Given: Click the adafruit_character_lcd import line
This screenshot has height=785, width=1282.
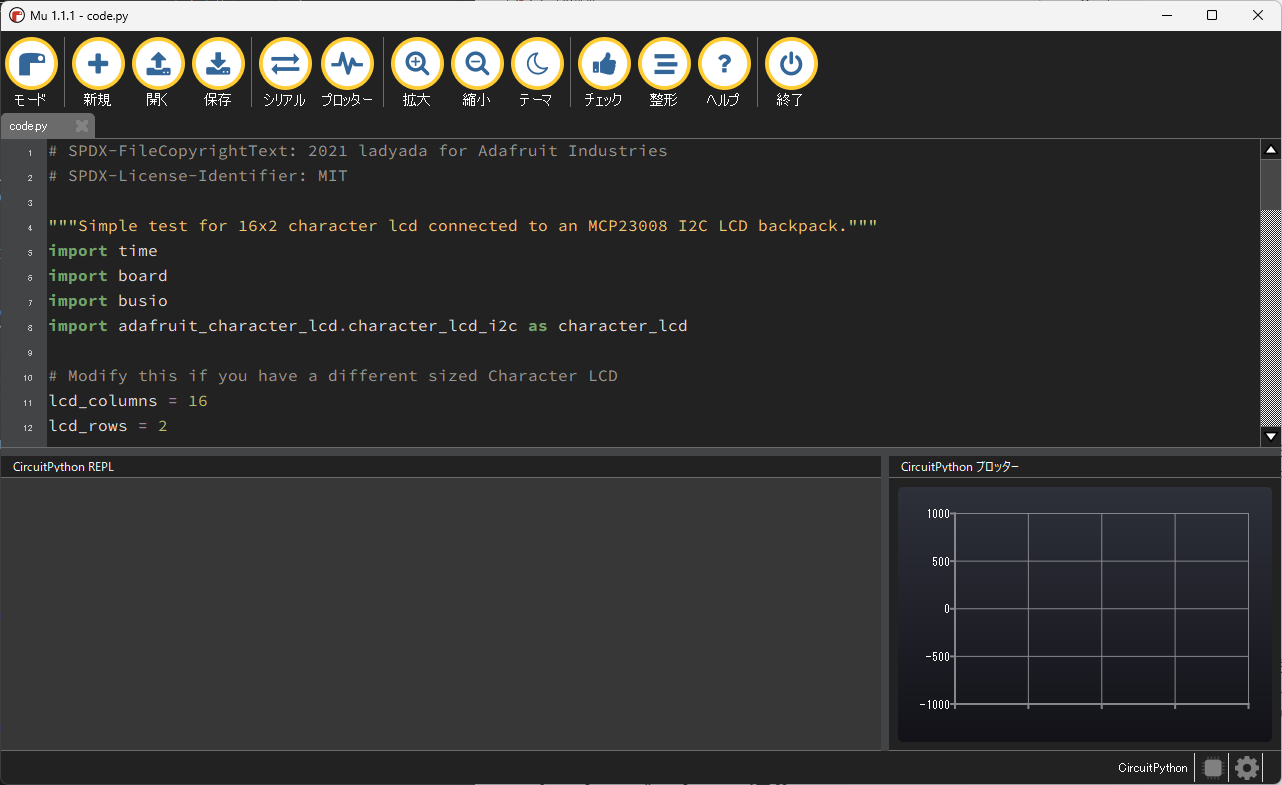Looking at the screenshot, I should [x=368, y=326].
